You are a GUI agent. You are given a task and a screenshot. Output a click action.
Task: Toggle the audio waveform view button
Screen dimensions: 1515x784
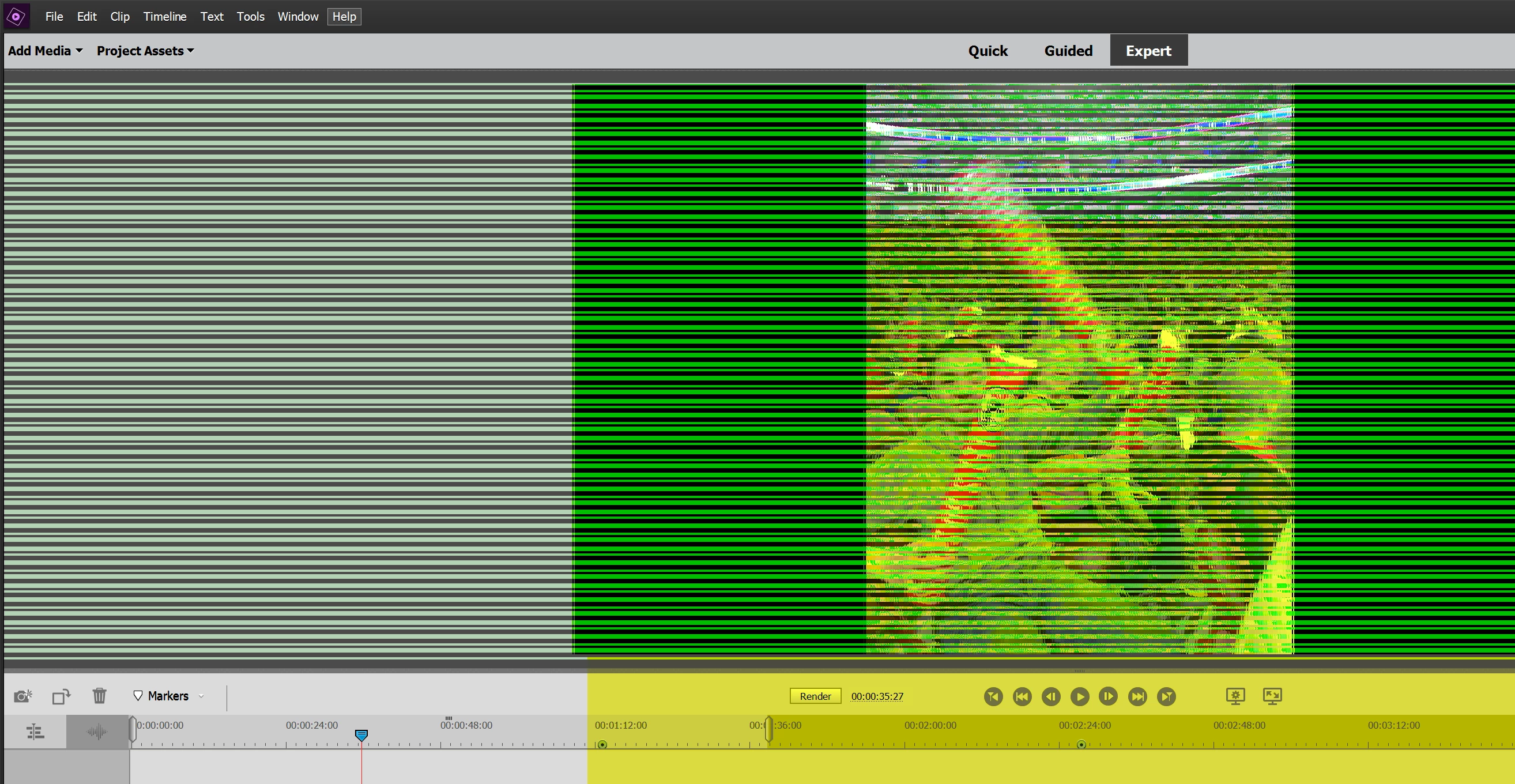tap(97, 732)
